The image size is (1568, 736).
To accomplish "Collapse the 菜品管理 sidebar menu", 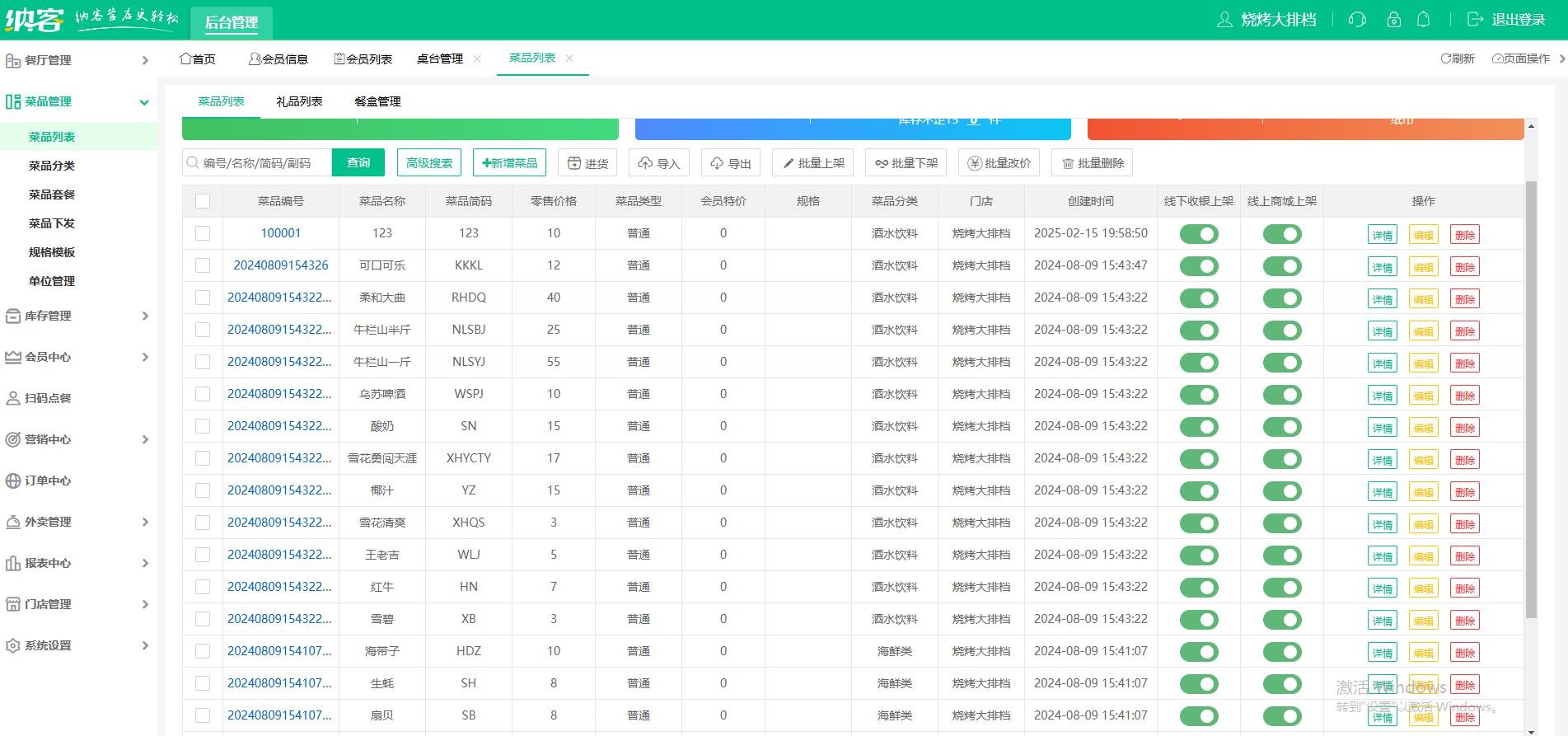I will (144, 102).
